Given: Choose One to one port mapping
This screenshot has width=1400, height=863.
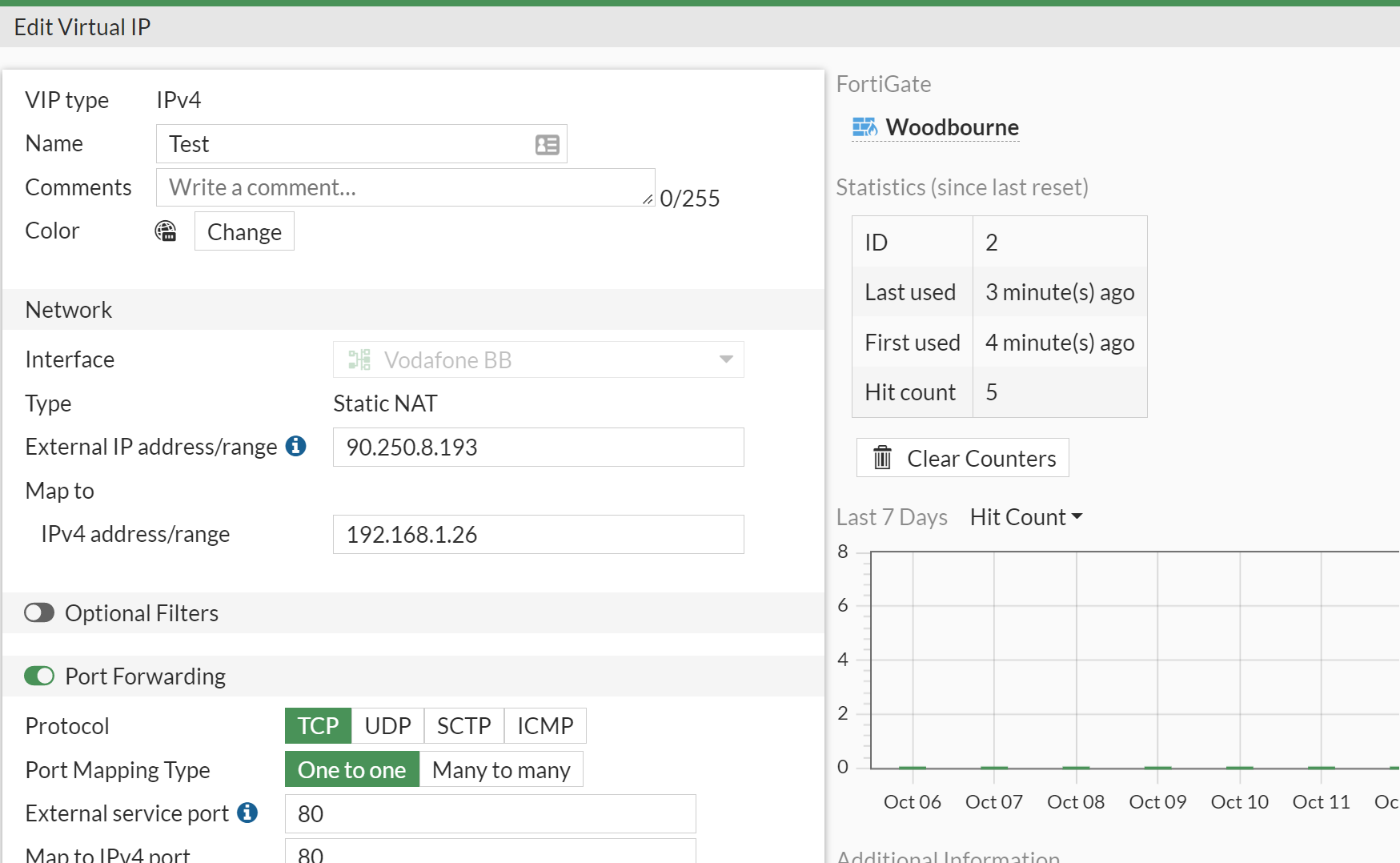Looking at the screenshot, I should click(x=352, y=769).
